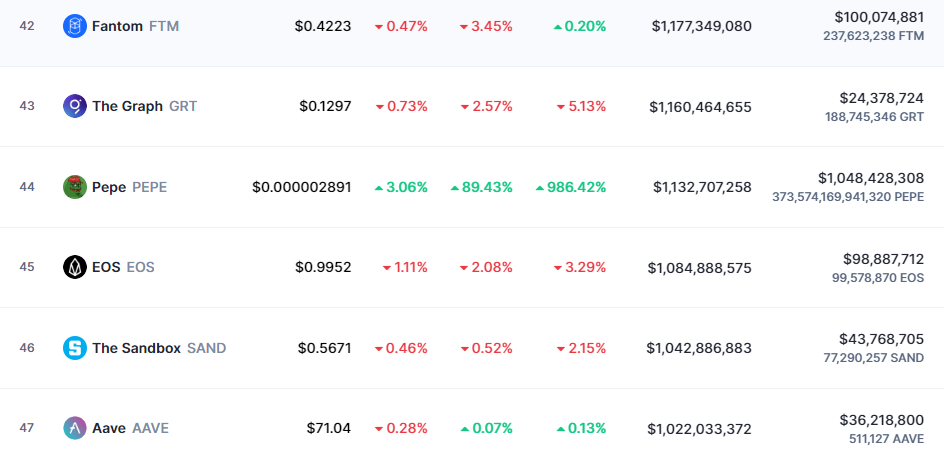Screen dimensions: 944x460
Task: Open the EOS coin name link
Action: 105,267
